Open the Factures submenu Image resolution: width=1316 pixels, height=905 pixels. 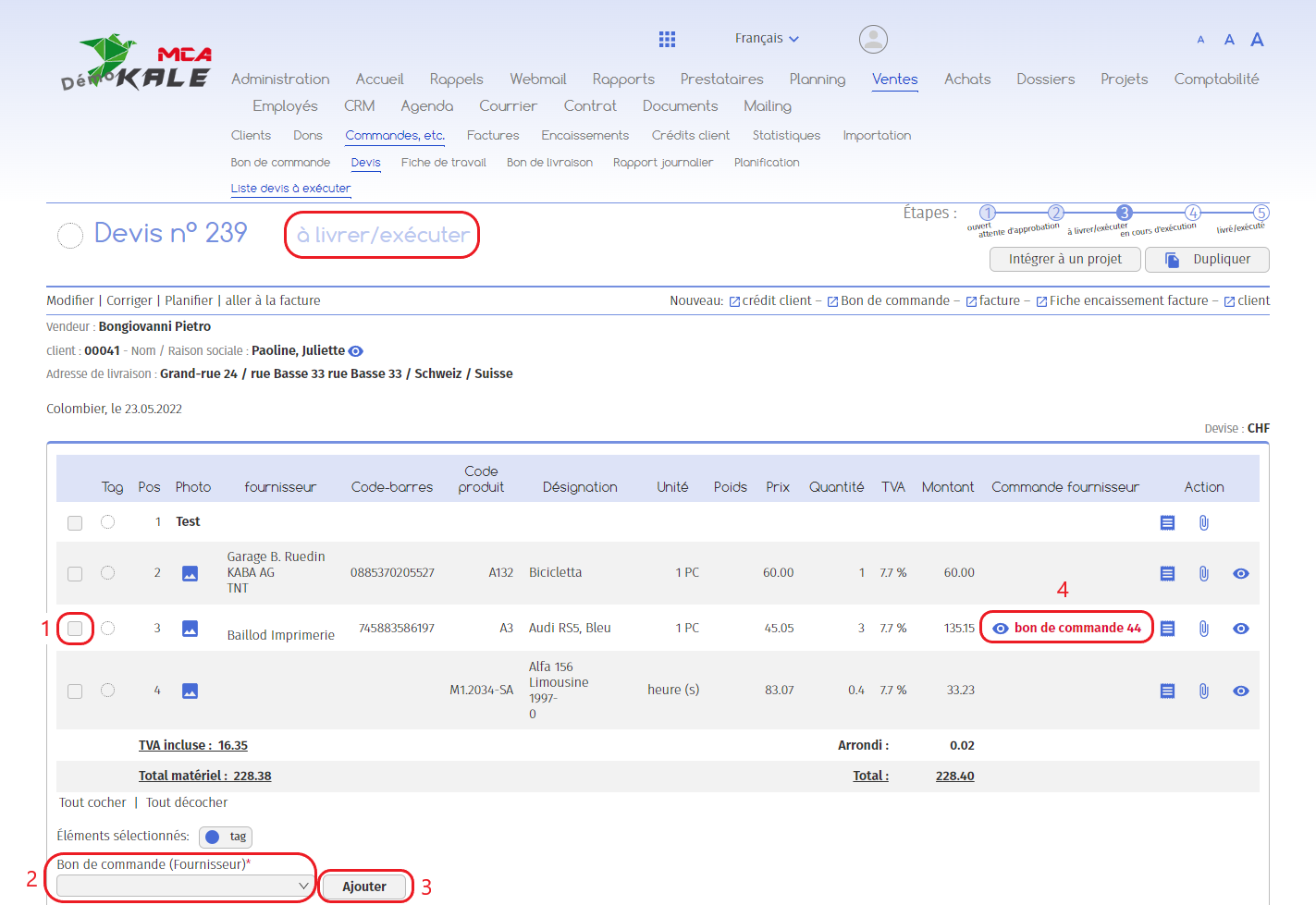pyautogui.click(x=493, y=136)
